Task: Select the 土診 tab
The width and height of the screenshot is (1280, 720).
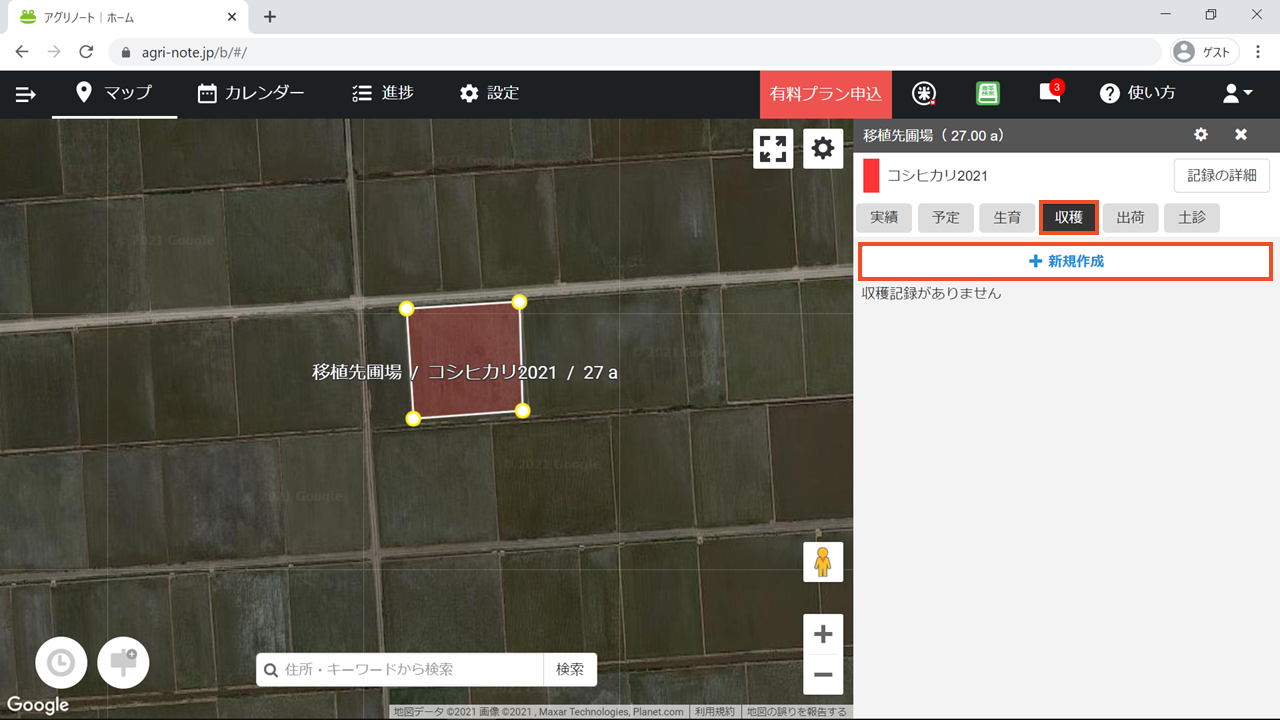Action: [1192, 217]
